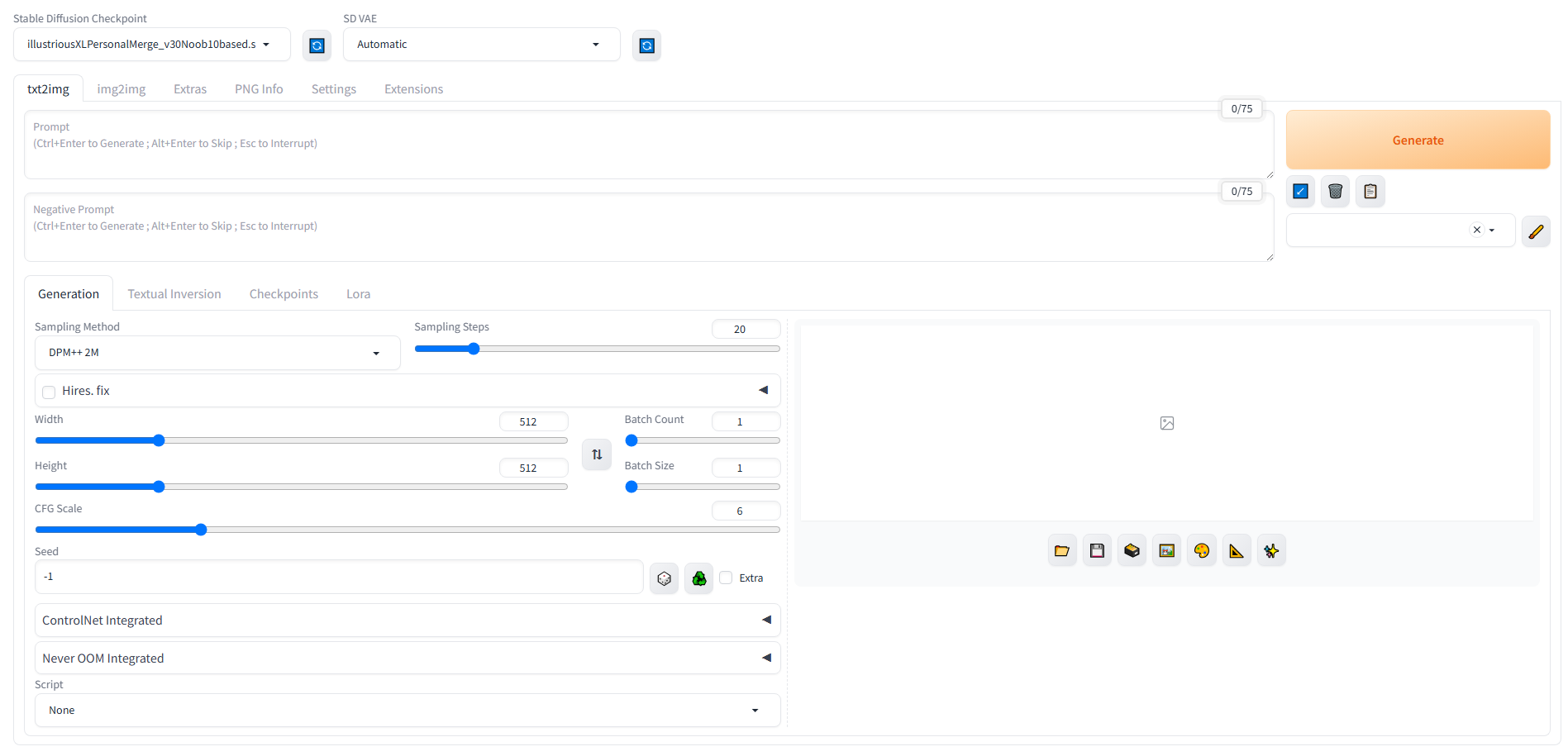
Task: Select the Lora sub-tab
Action: coord(358,294)
